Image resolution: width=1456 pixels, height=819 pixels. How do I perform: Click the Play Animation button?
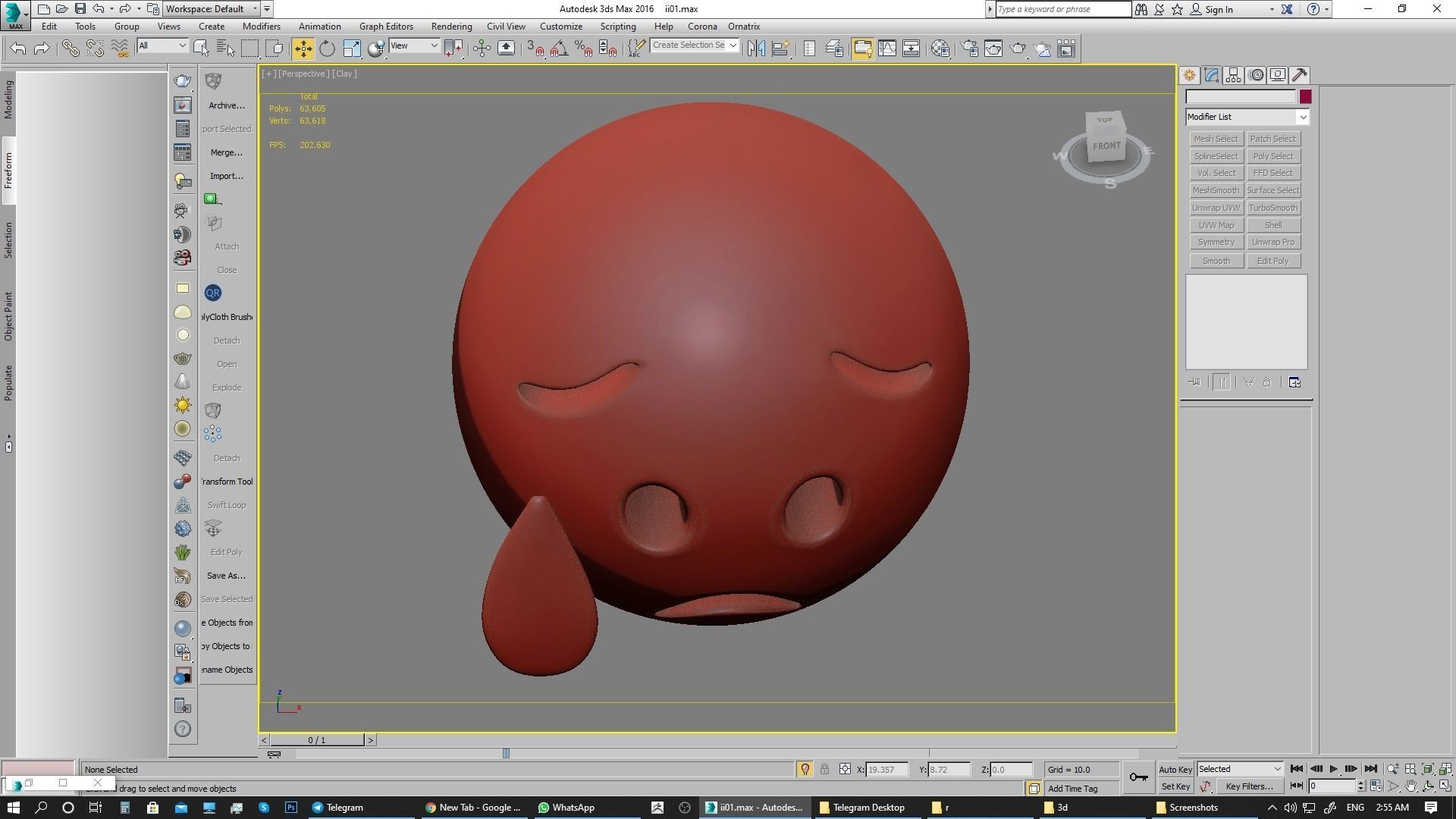(1333, 769)
